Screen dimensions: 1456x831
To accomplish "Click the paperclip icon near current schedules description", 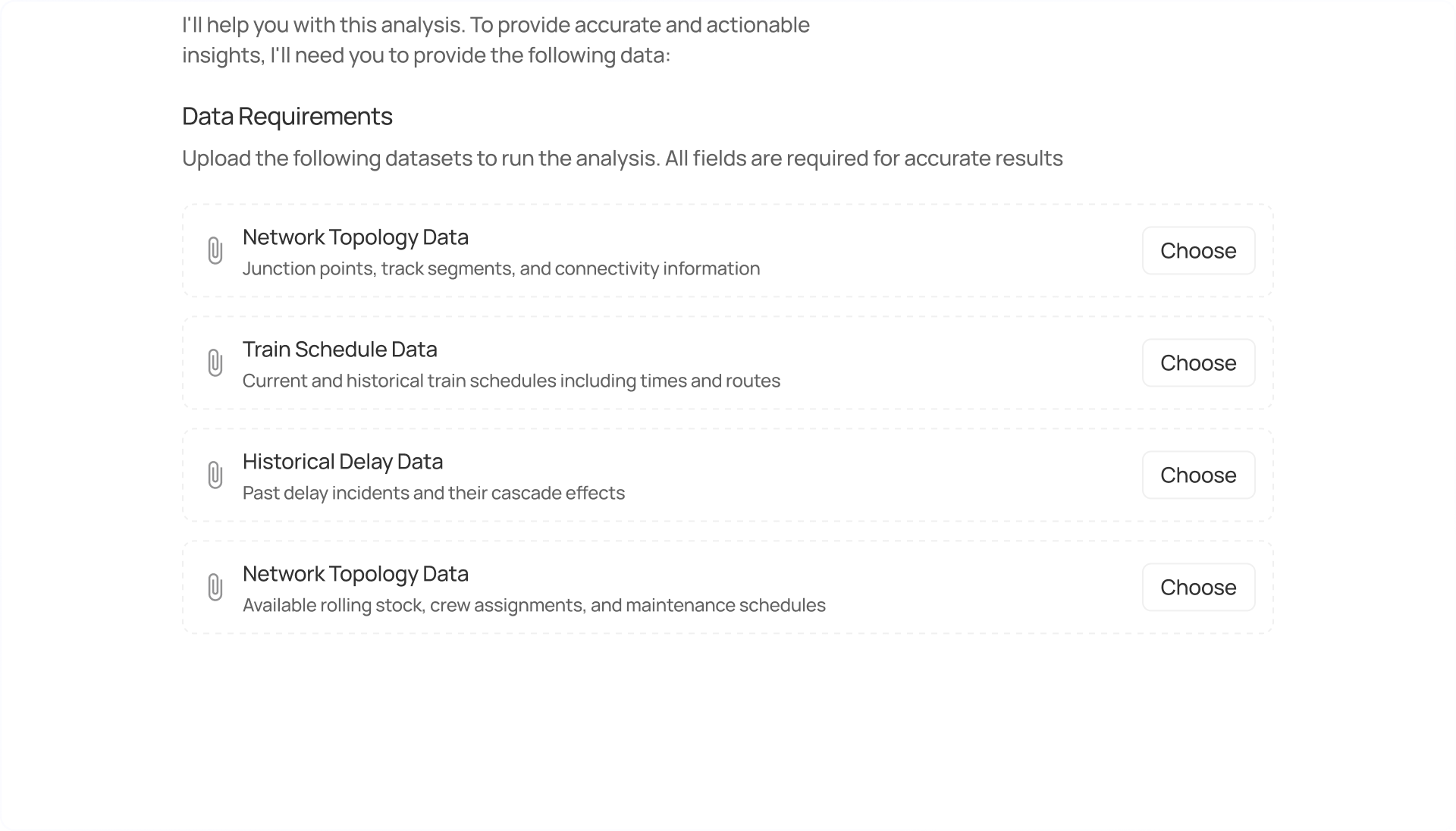I will 215,363.
